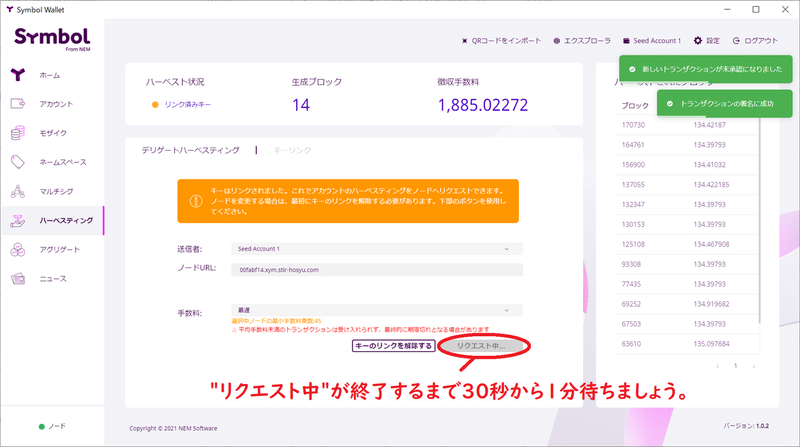Image resolution: width=800 pixels, height=447 pixels.
Task: Open アグリゲート menu item
Action: 60,250
